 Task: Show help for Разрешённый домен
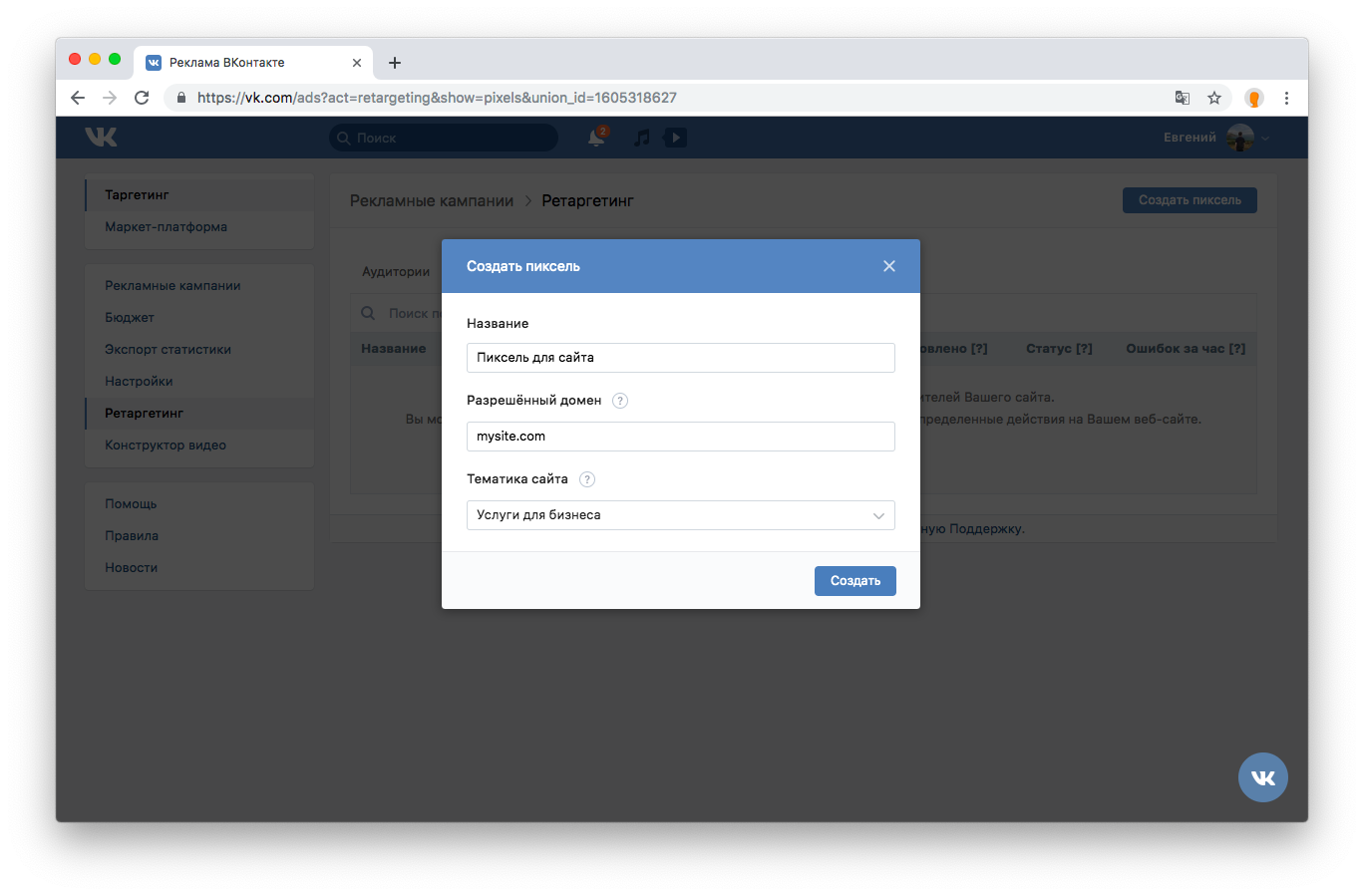pos(620,401)
